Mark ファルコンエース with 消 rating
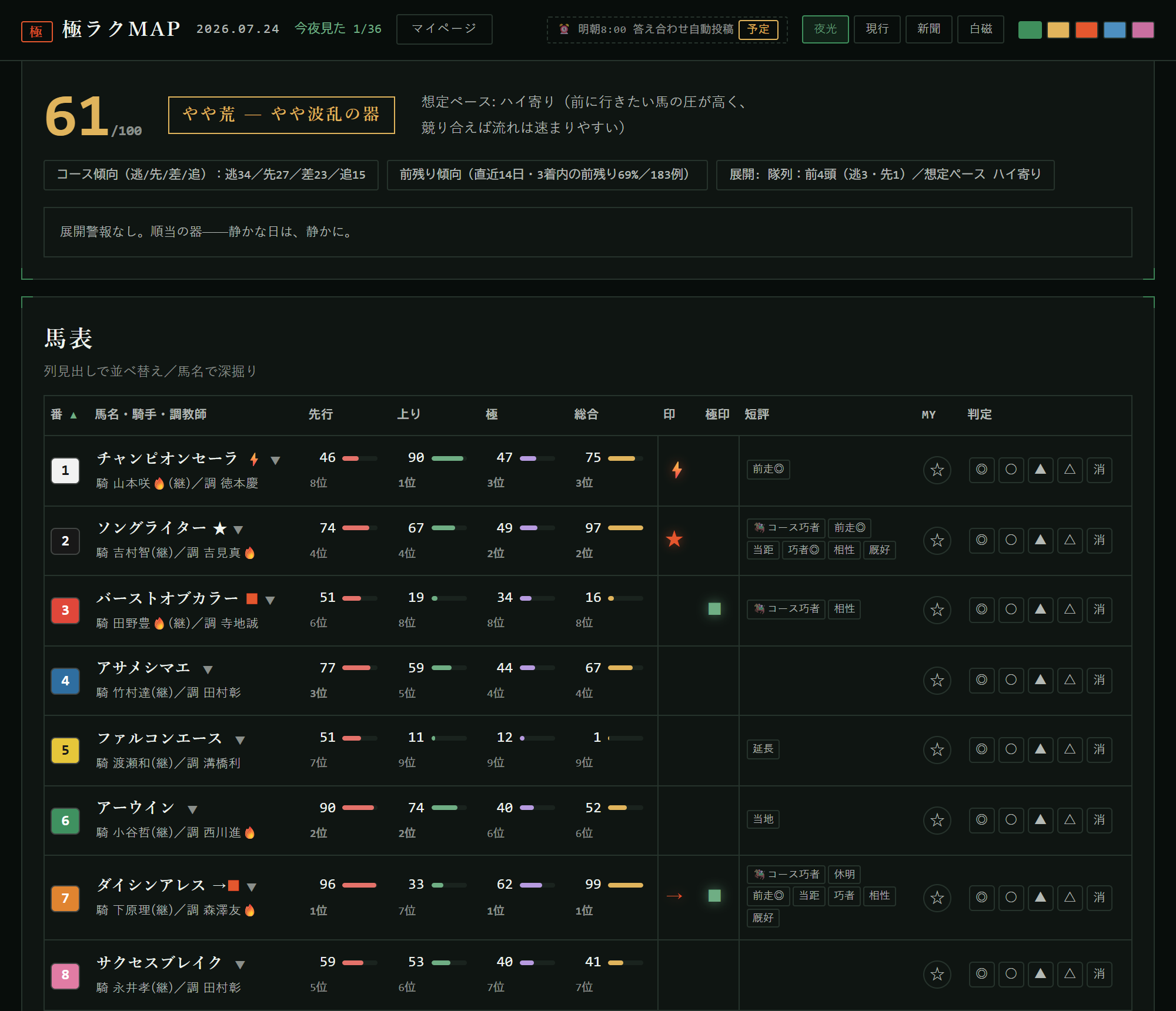Screen dimensions: 1176x1011 click(1099, 749)
